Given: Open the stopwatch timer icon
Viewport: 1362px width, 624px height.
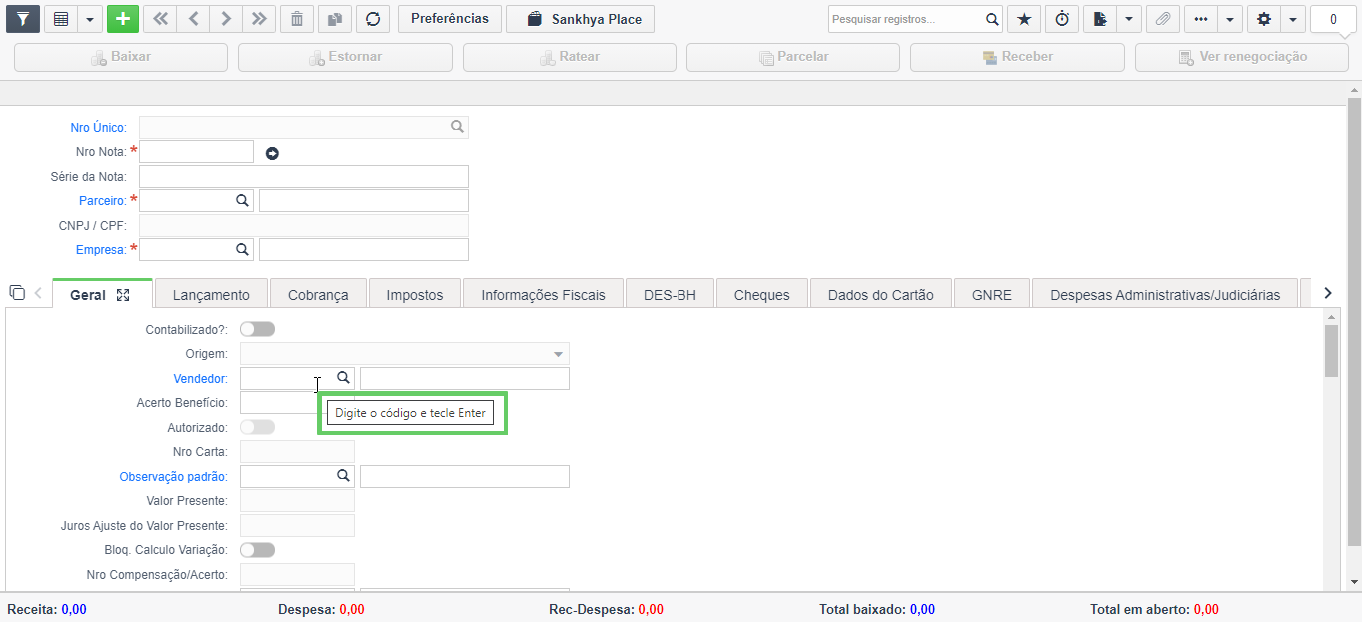Looking at the screenshot, I should (x=1062, y=19).
